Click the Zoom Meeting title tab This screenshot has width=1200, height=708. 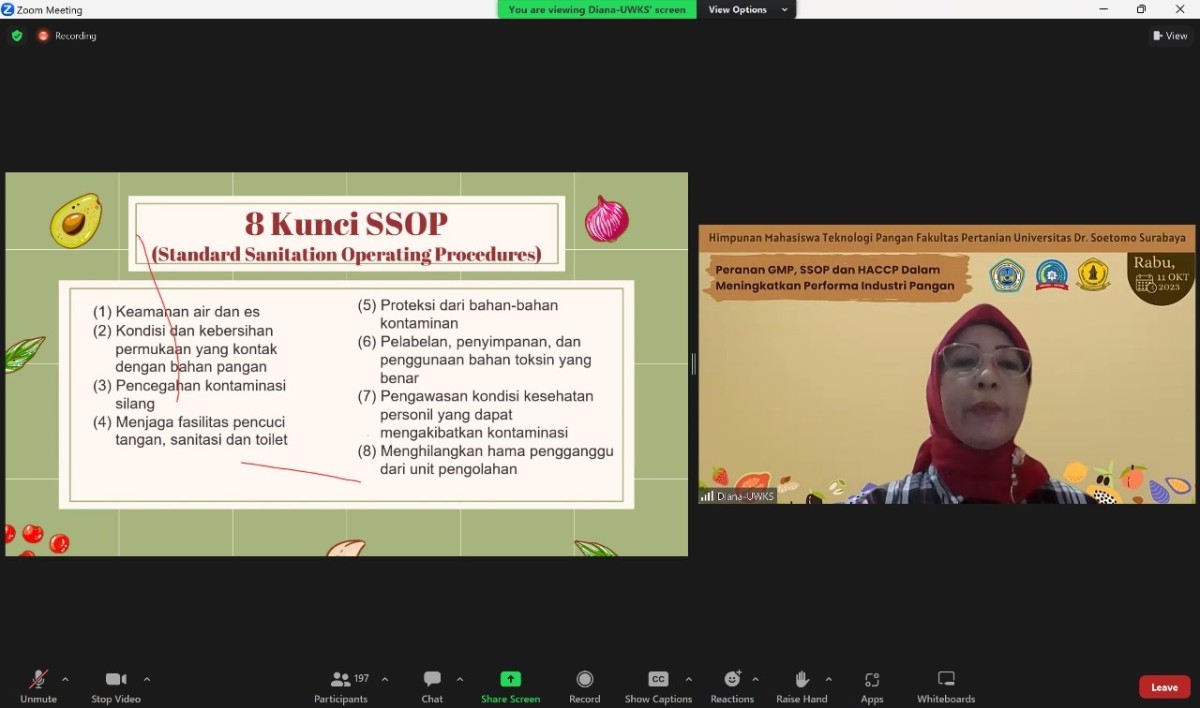[44, 9]
